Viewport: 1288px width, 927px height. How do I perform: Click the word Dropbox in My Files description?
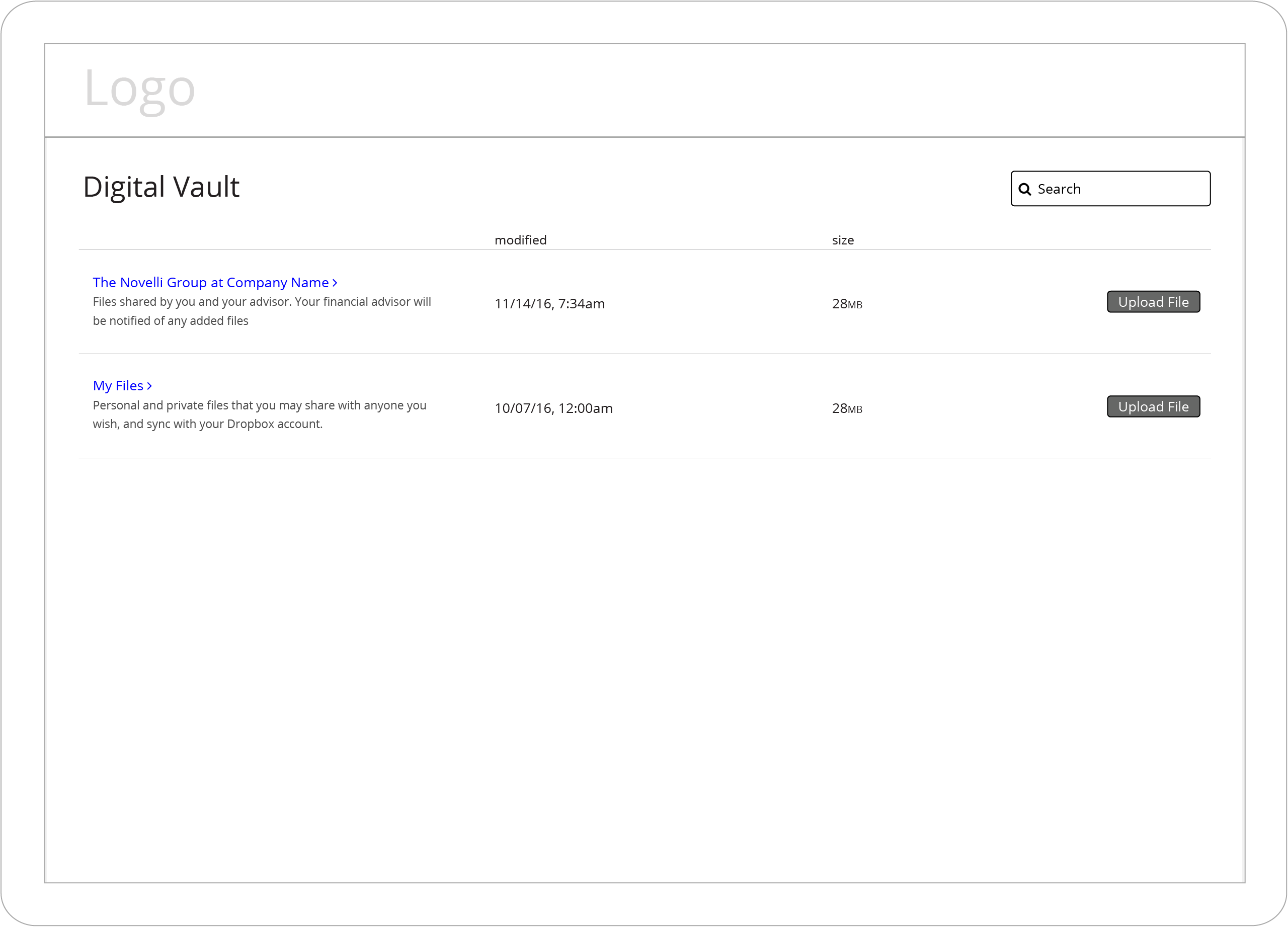[251, 424]
